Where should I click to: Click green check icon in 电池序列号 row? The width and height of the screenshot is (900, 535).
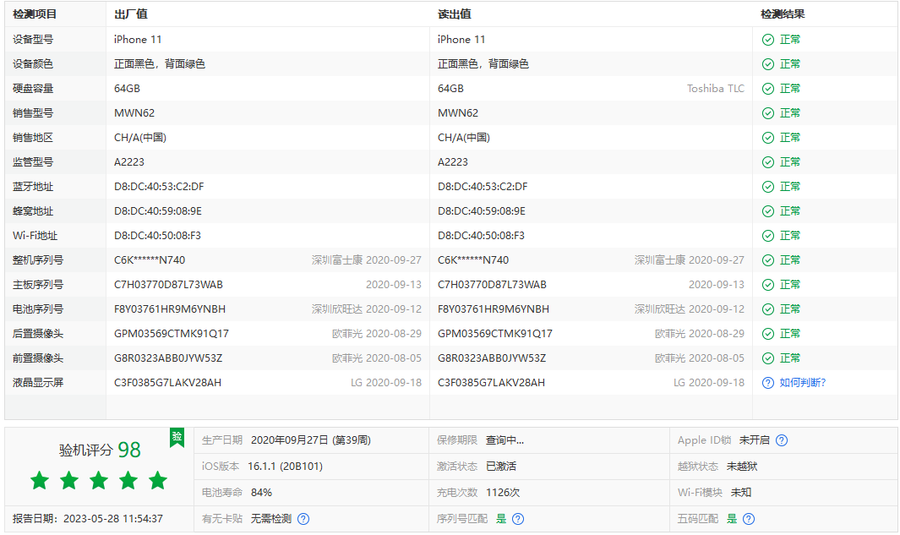768,309
